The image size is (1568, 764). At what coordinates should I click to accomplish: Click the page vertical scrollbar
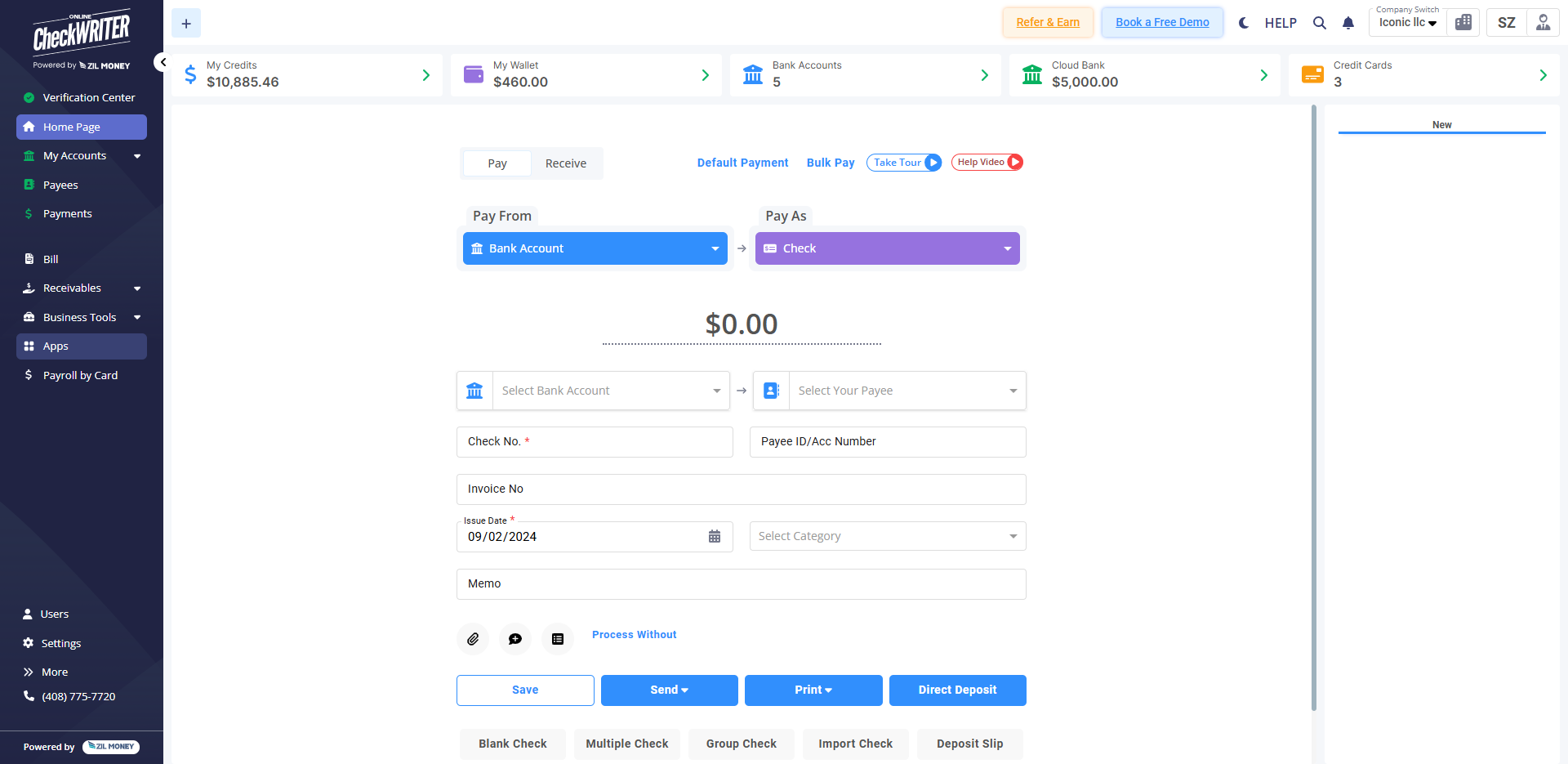click(x=1314, y=407)
